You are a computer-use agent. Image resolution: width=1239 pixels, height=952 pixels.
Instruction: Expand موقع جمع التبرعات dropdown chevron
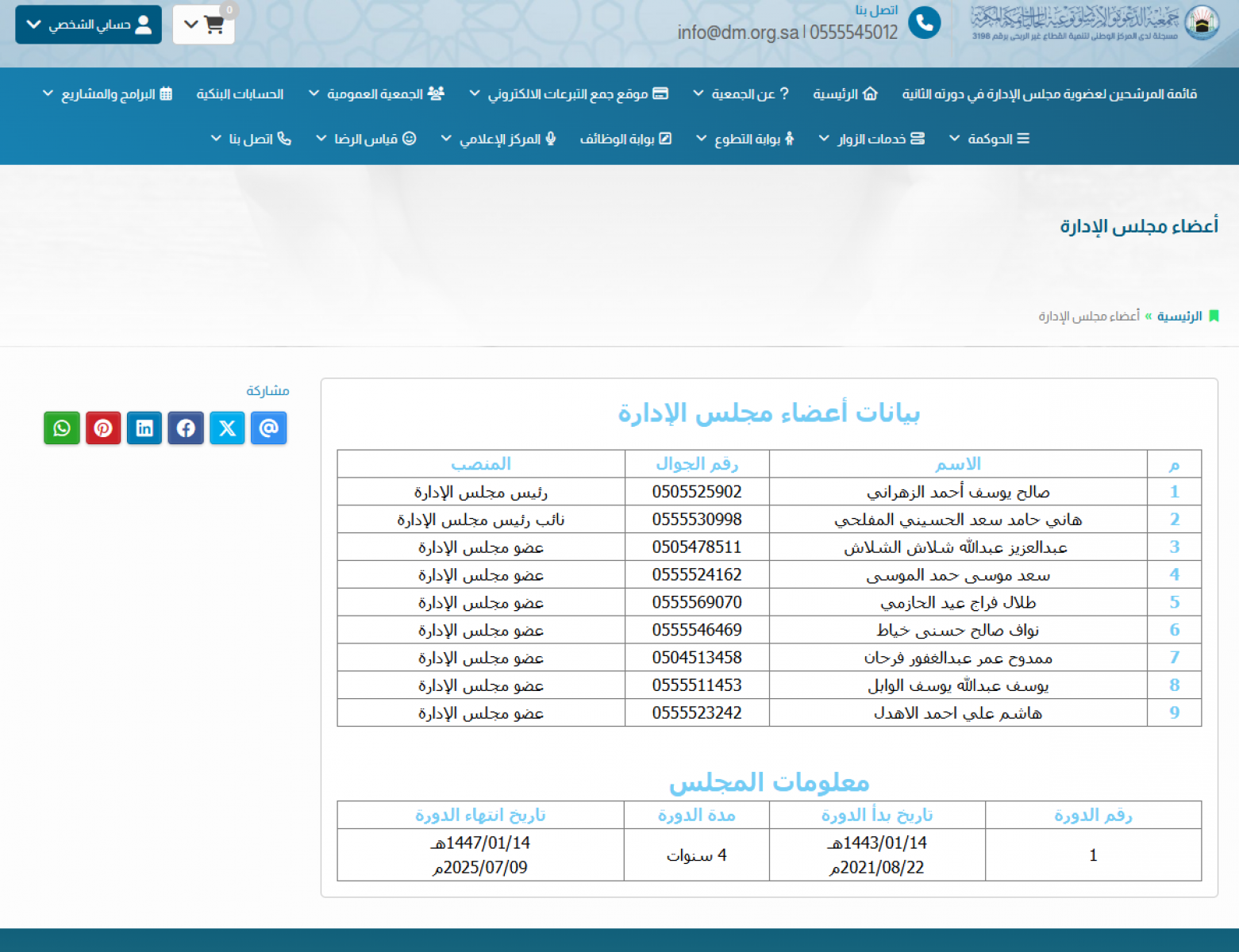[475, 94]
